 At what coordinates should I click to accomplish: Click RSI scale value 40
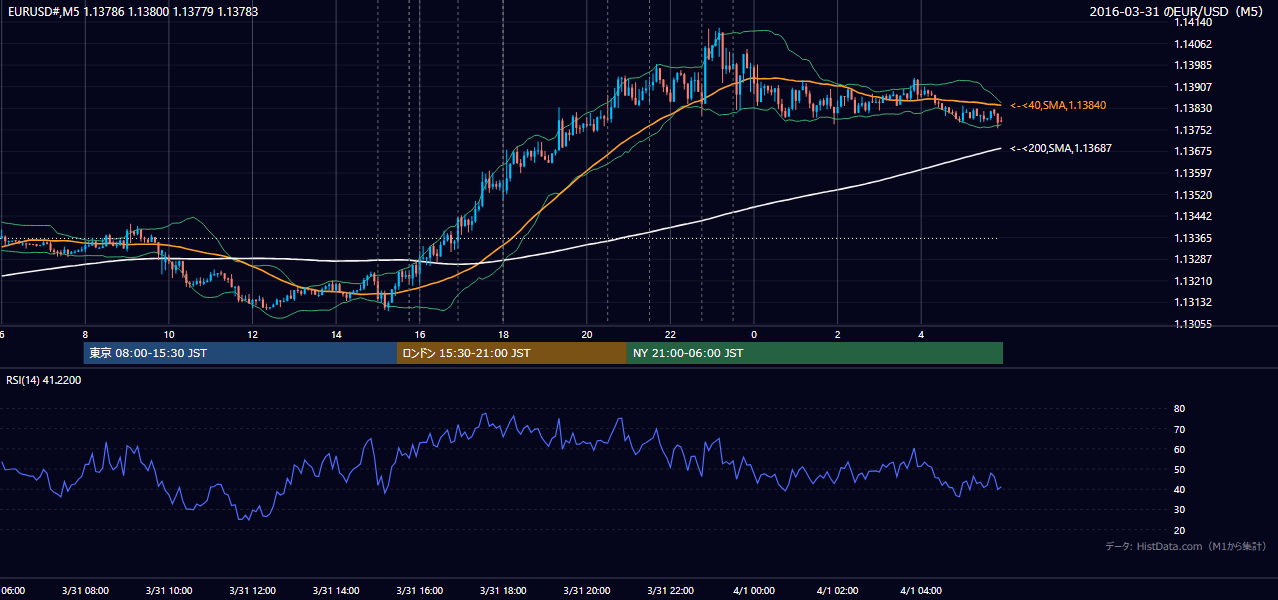pyautogui.click(x=1179, y=489)
